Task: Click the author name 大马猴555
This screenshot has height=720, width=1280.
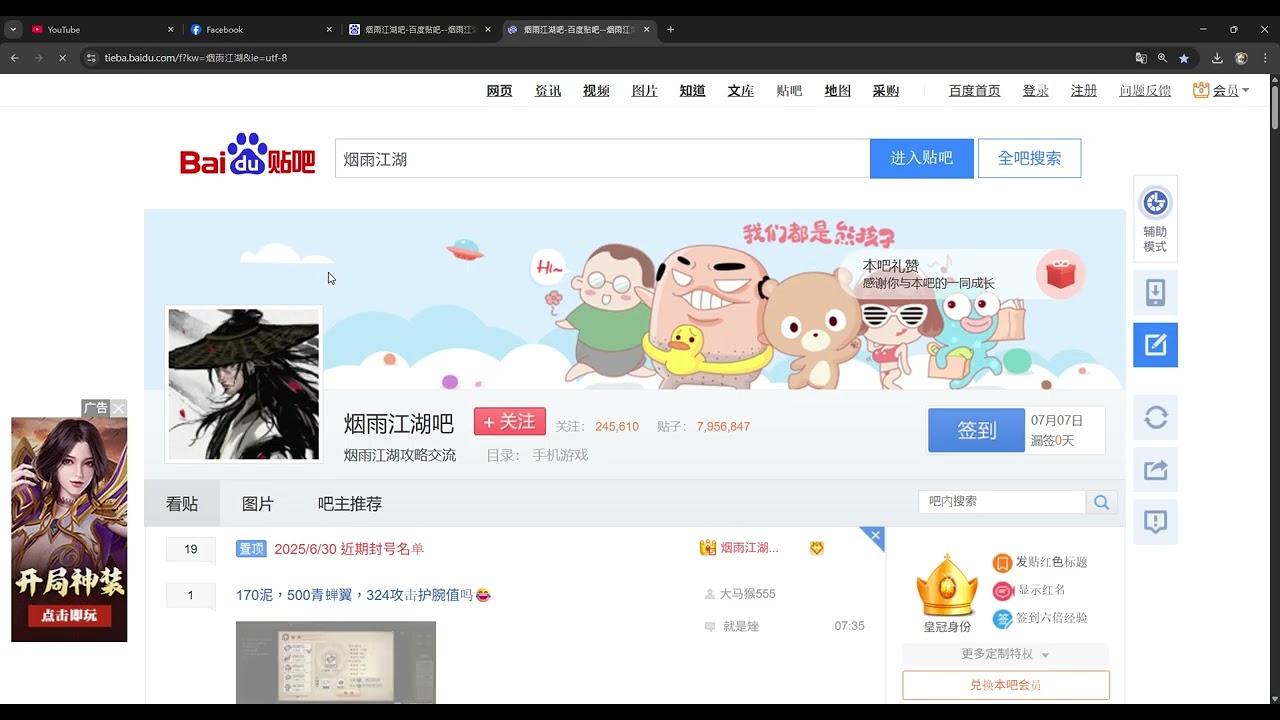Action: 747,594
